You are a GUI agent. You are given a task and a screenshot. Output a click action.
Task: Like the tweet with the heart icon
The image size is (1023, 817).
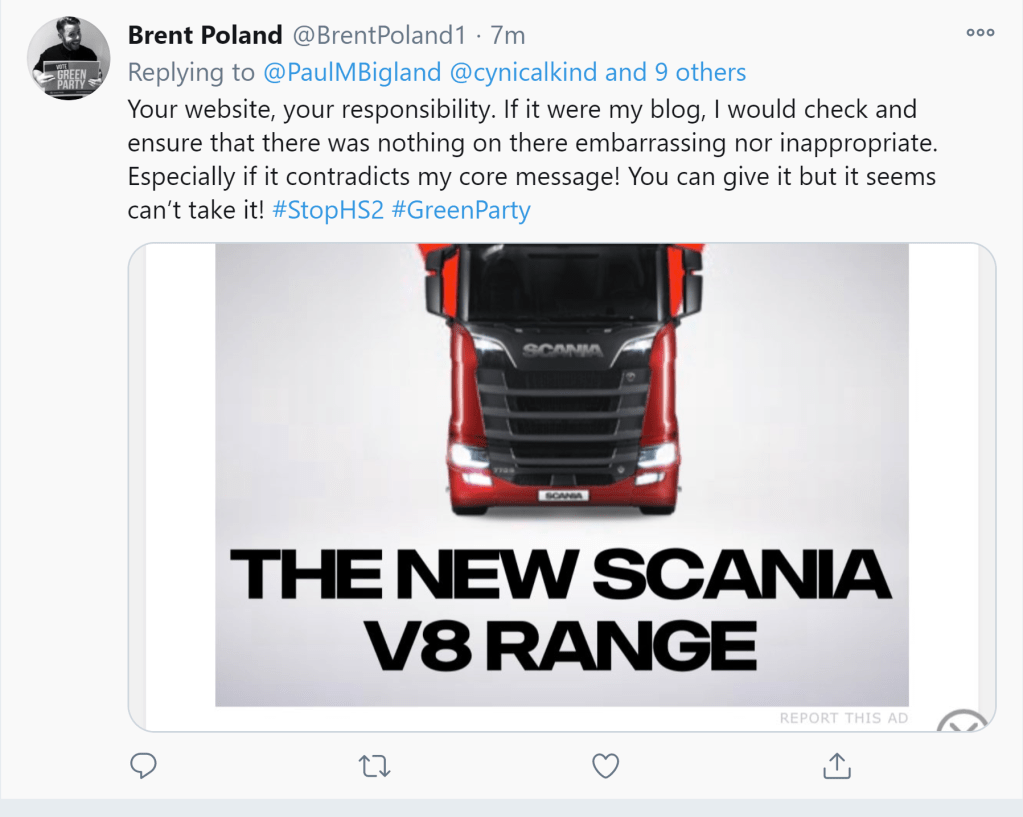click(x=605, y=766)
